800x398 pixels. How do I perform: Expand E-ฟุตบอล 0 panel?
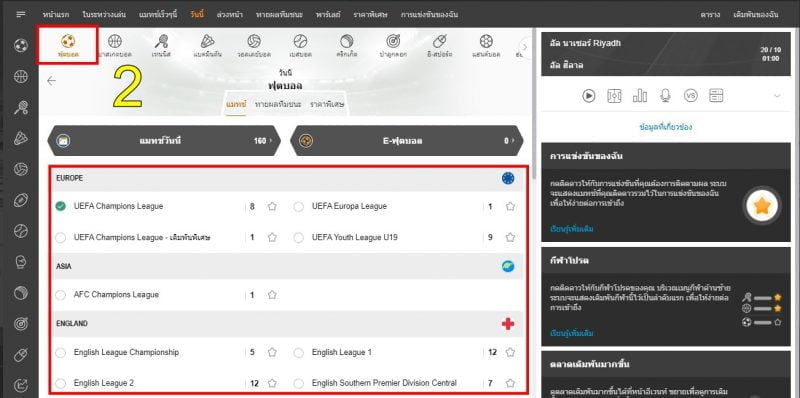407,141
